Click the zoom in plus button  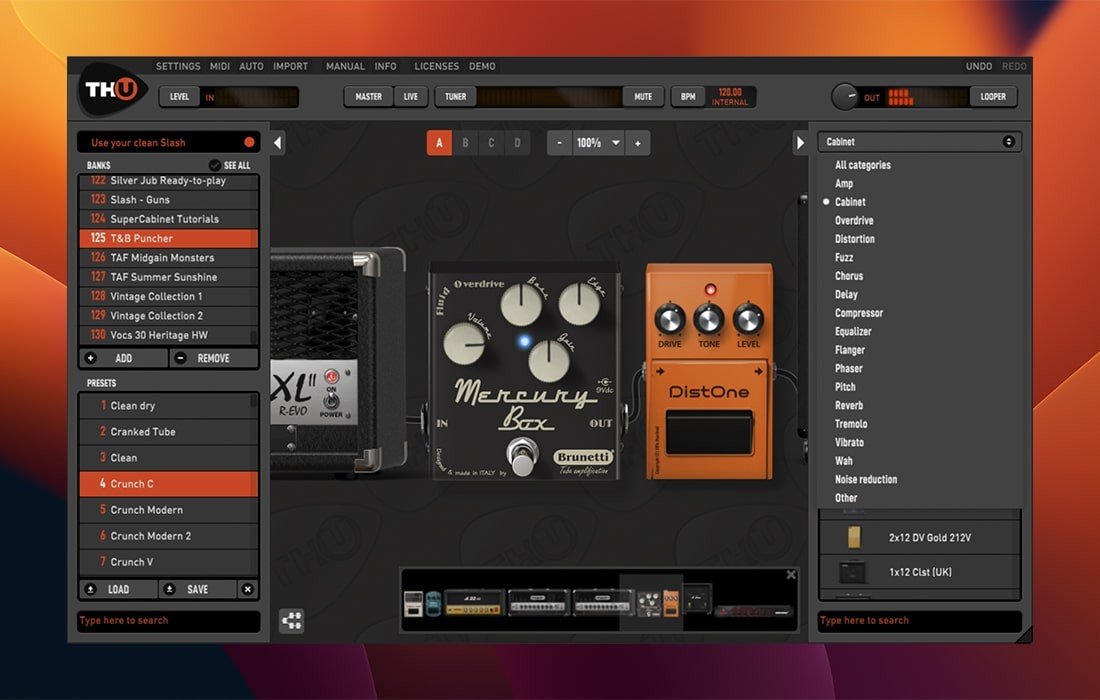pos(637,143)
